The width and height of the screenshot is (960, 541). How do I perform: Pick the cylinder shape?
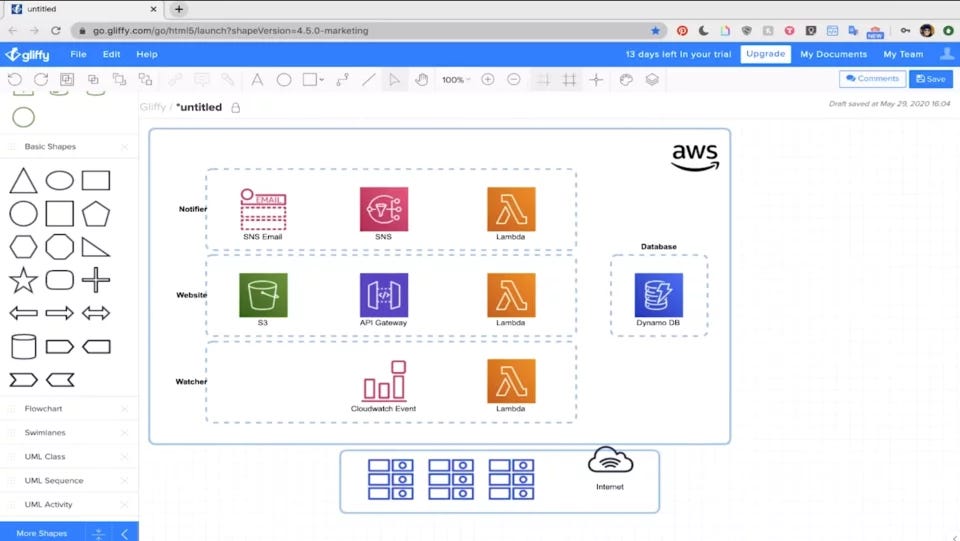(x=23, y=346)
